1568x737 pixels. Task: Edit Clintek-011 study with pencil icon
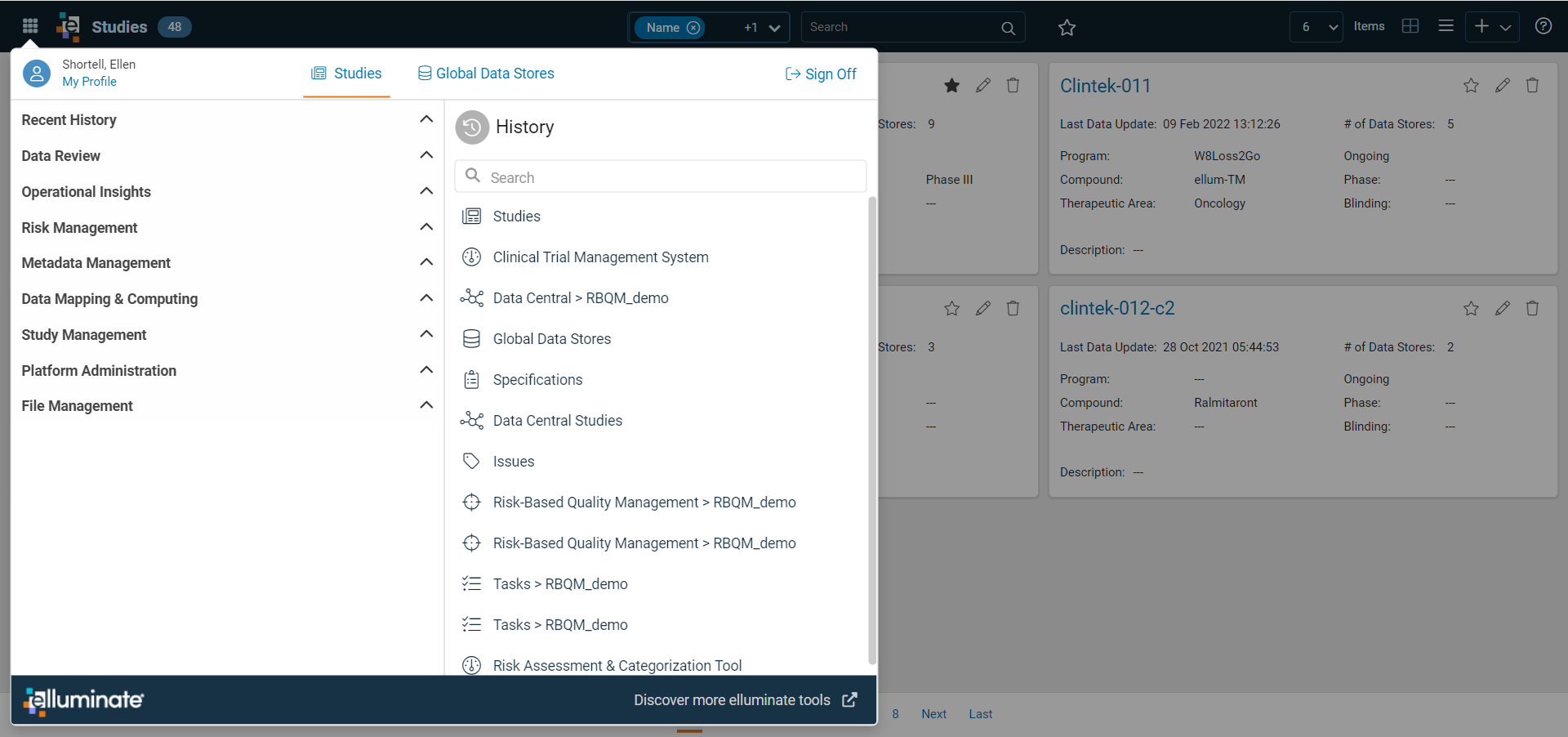tap(1502, 86)
